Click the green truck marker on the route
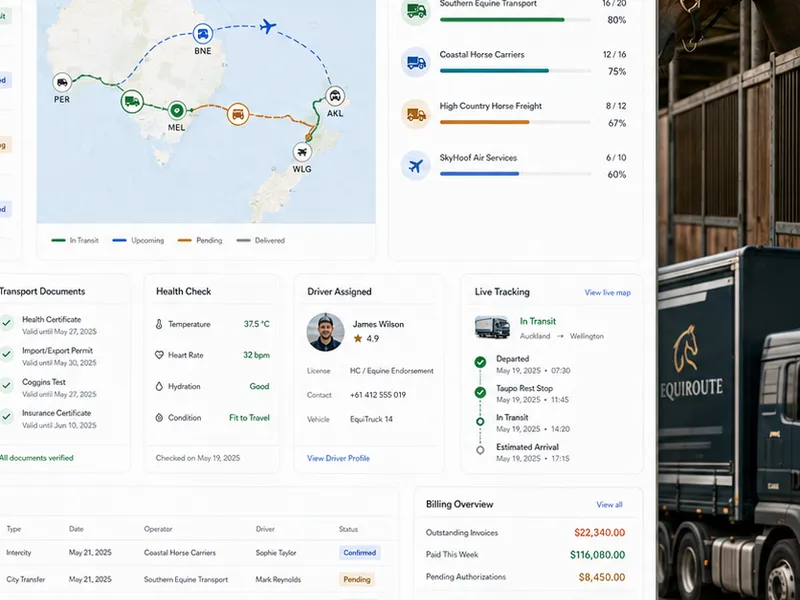800x600 pixels. click(x=132, y=102)
